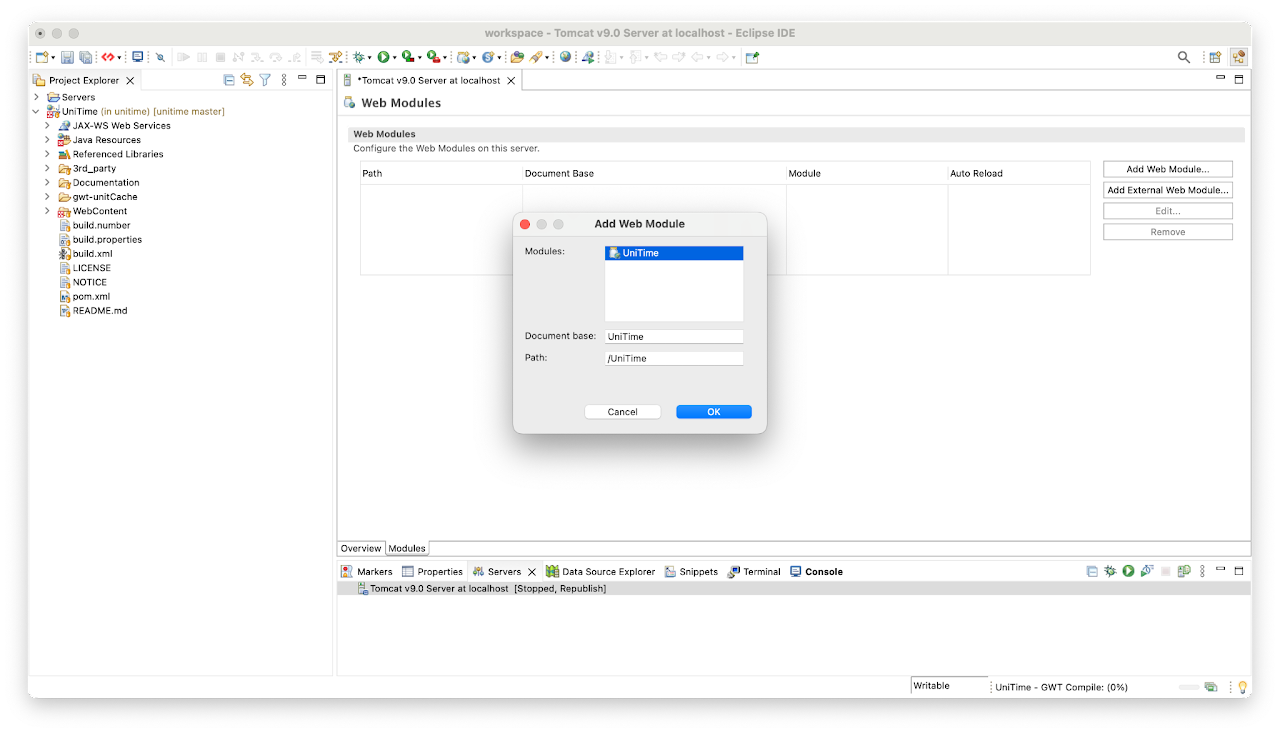Open the web browser globe icon
This screenshot has width=1280, height=733.
(565, 58)
